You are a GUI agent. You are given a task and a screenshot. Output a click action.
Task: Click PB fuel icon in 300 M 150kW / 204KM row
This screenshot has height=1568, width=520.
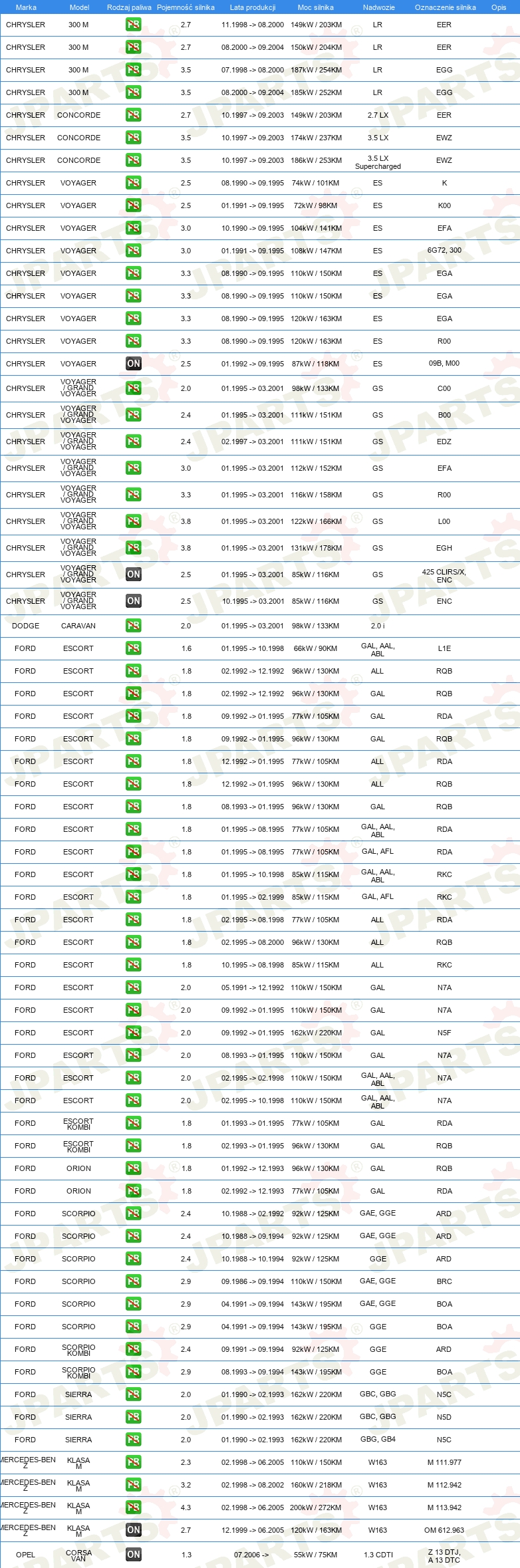pyautogui.click(x=134, y=47)
